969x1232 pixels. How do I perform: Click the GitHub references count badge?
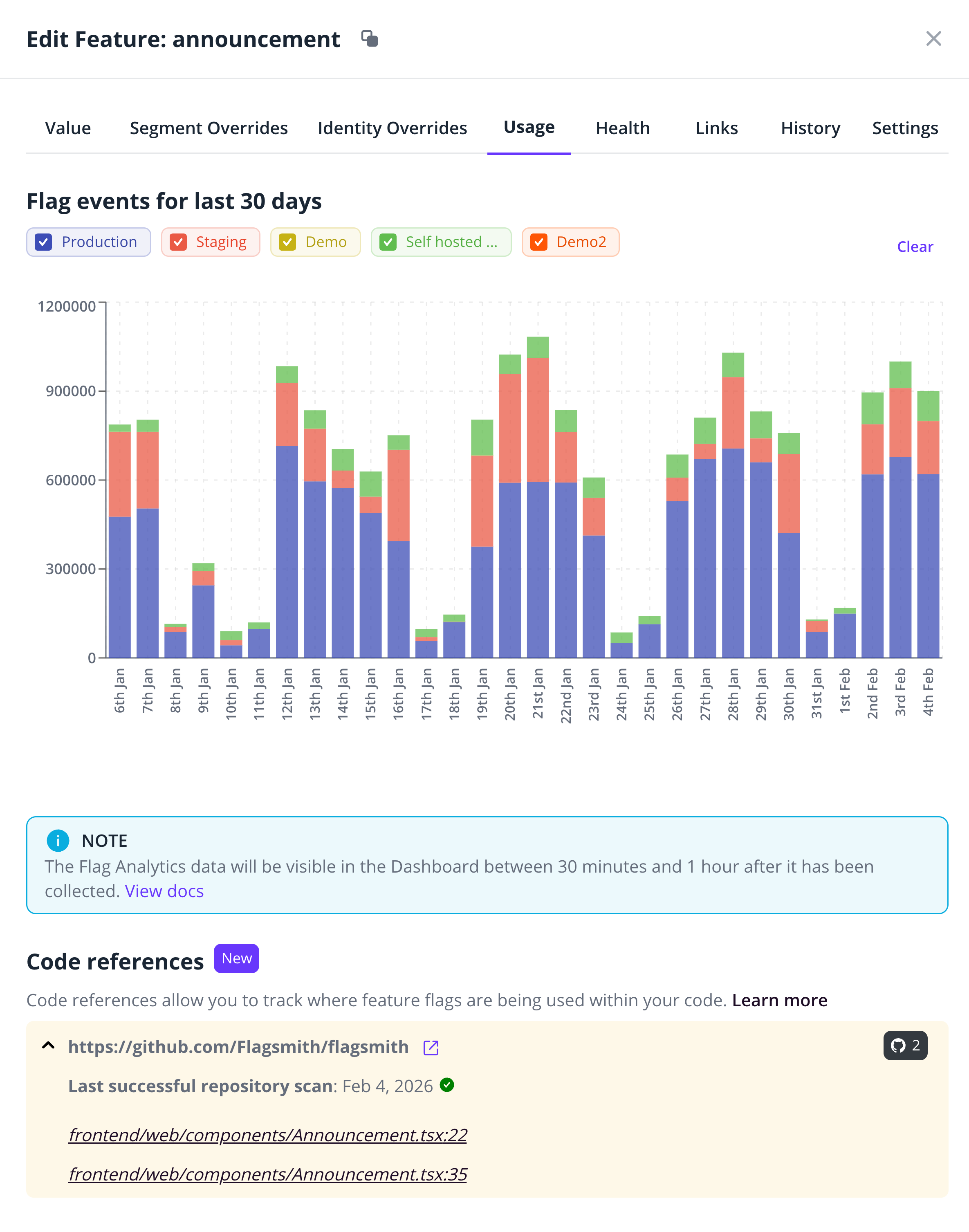(x=905, y=1046)
